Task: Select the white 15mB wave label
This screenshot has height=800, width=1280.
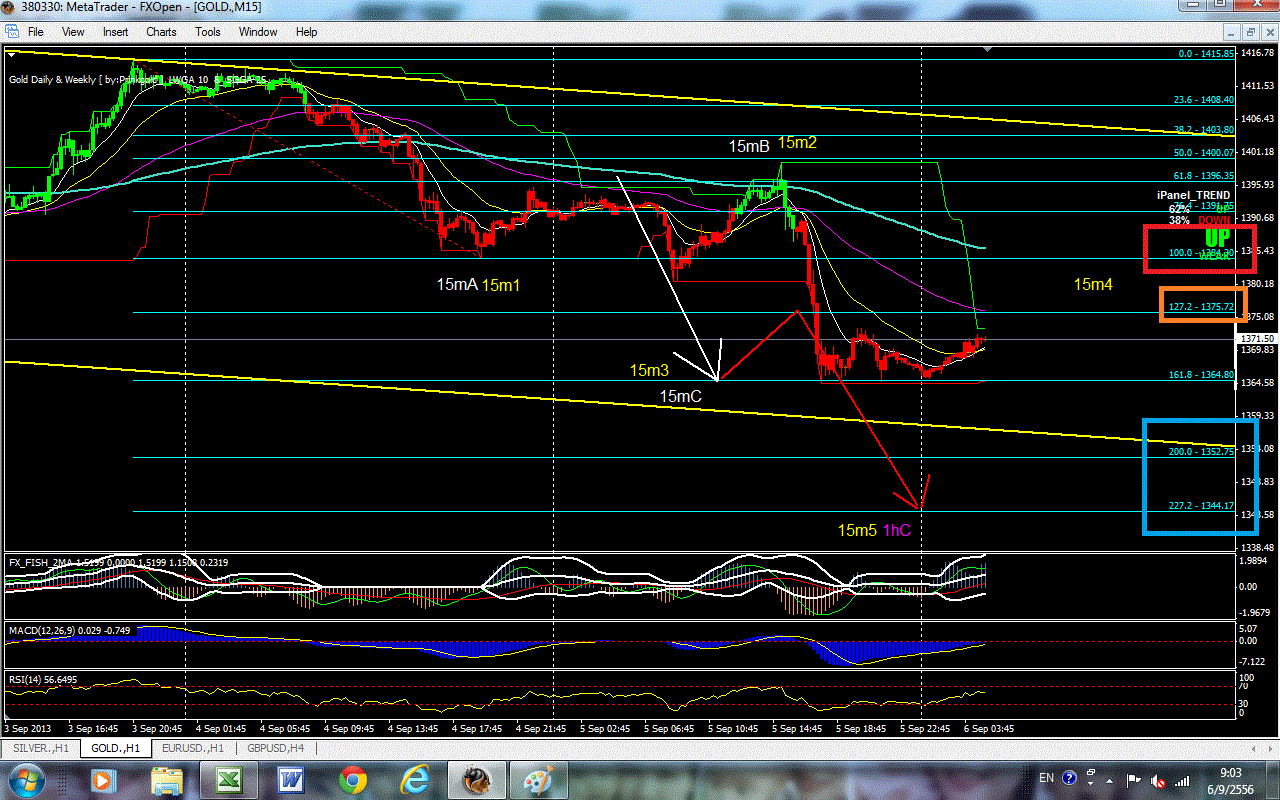Action: [x=749, y=147]
